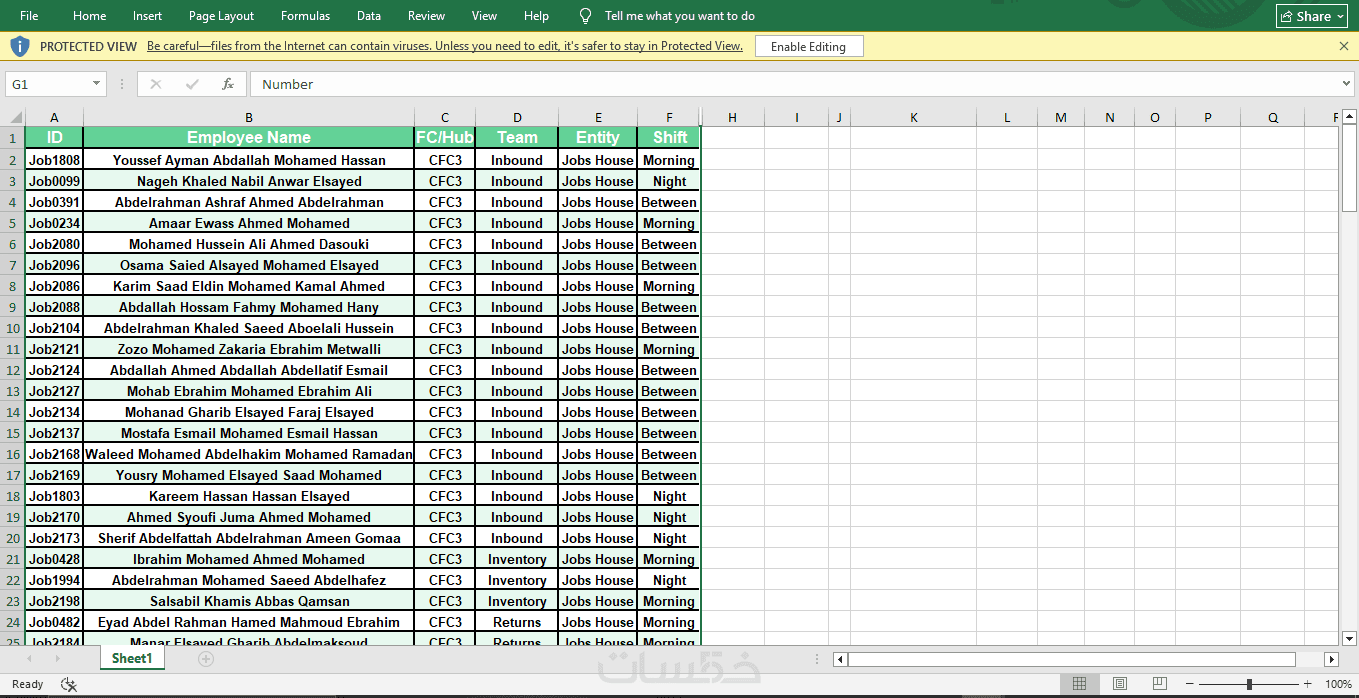This screenshot has height=698, width=1359.
Task: Select column A header
Action: pyautogui.click(x=54, y=118)
